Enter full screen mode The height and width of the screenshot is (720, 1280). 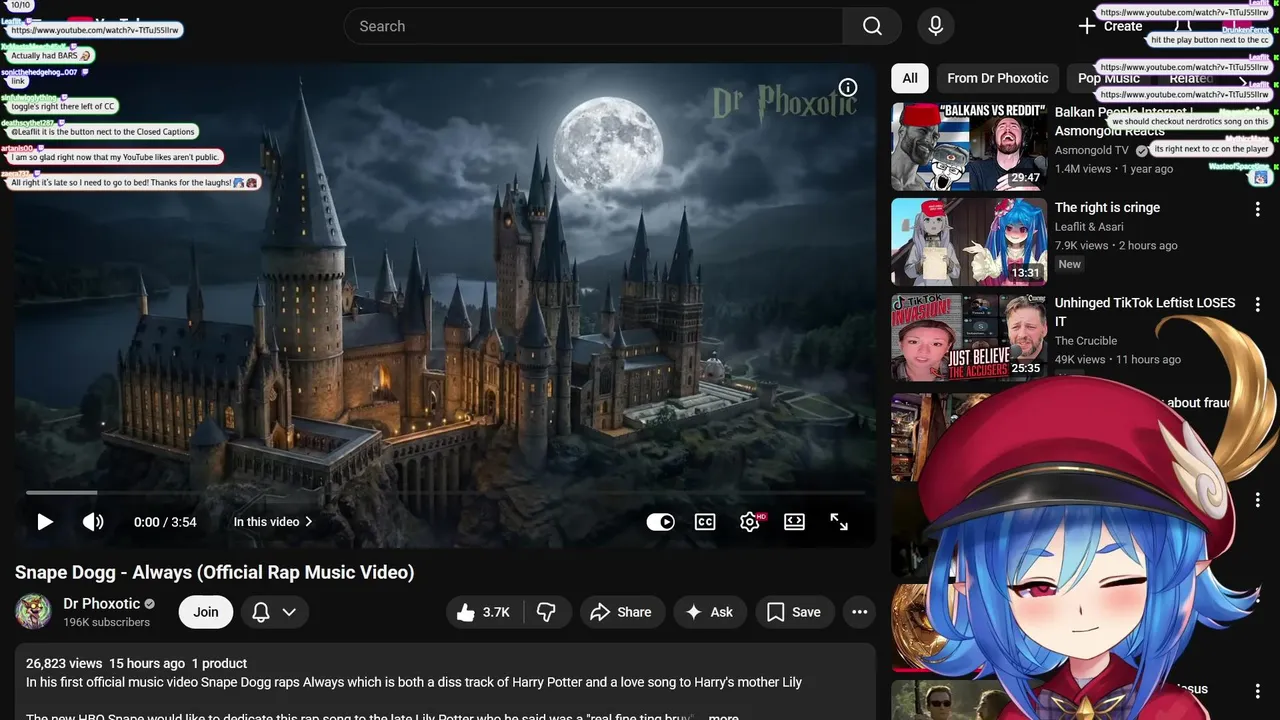(x=839, y=522)
